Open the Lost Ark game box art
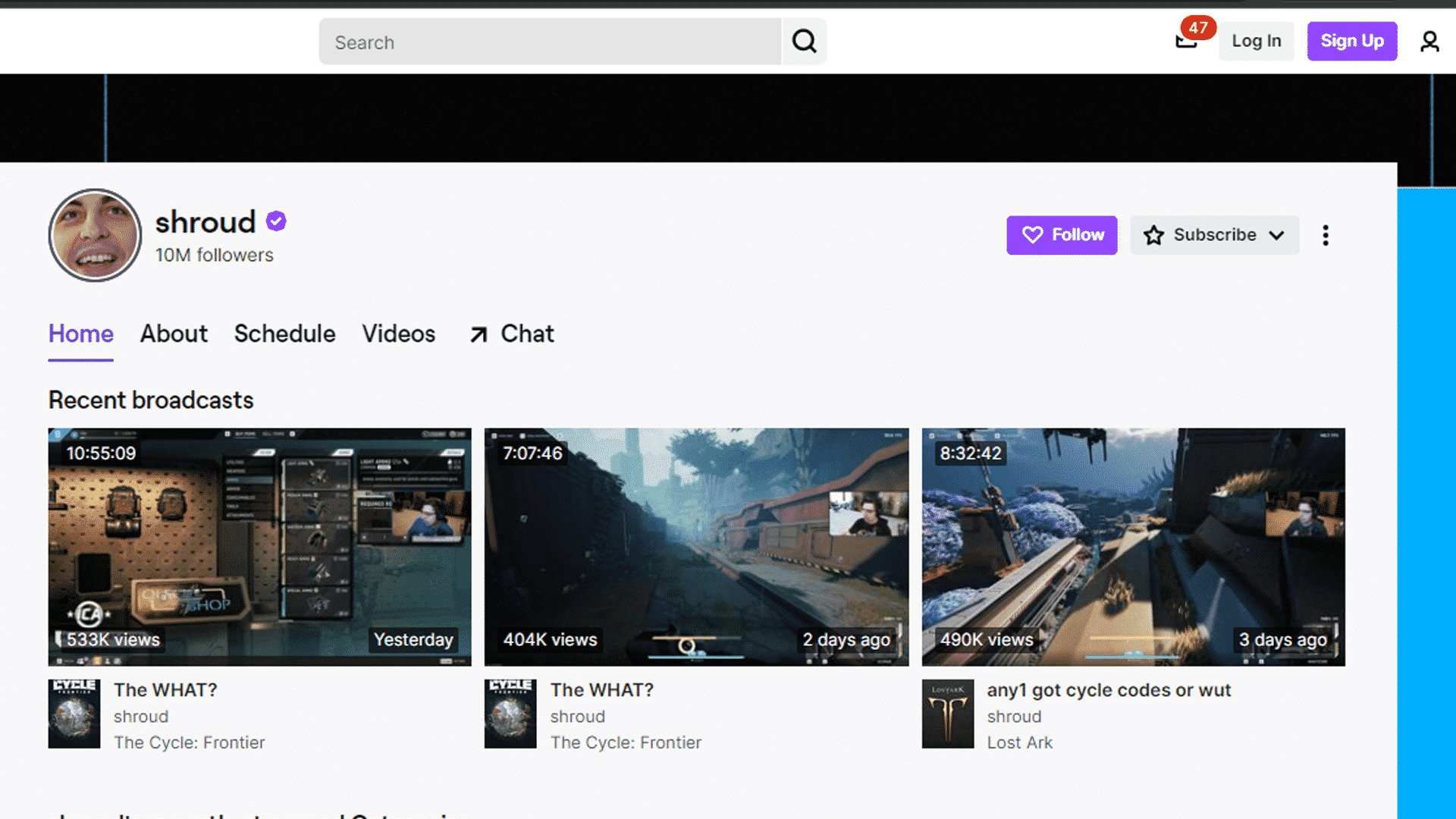 [948, 714]
